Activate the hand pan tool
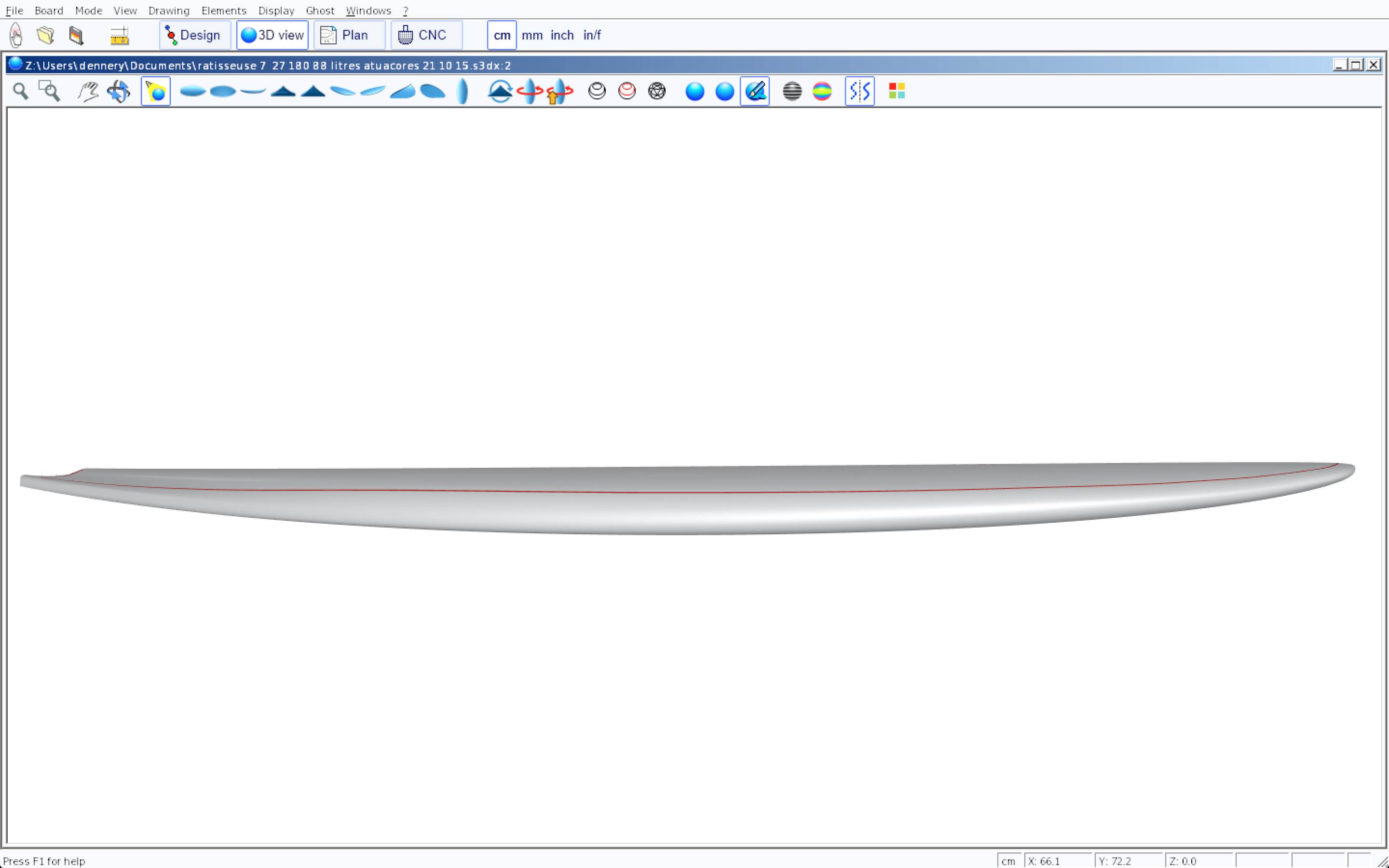Viewport: 1389px width, 868px height. 88,91
